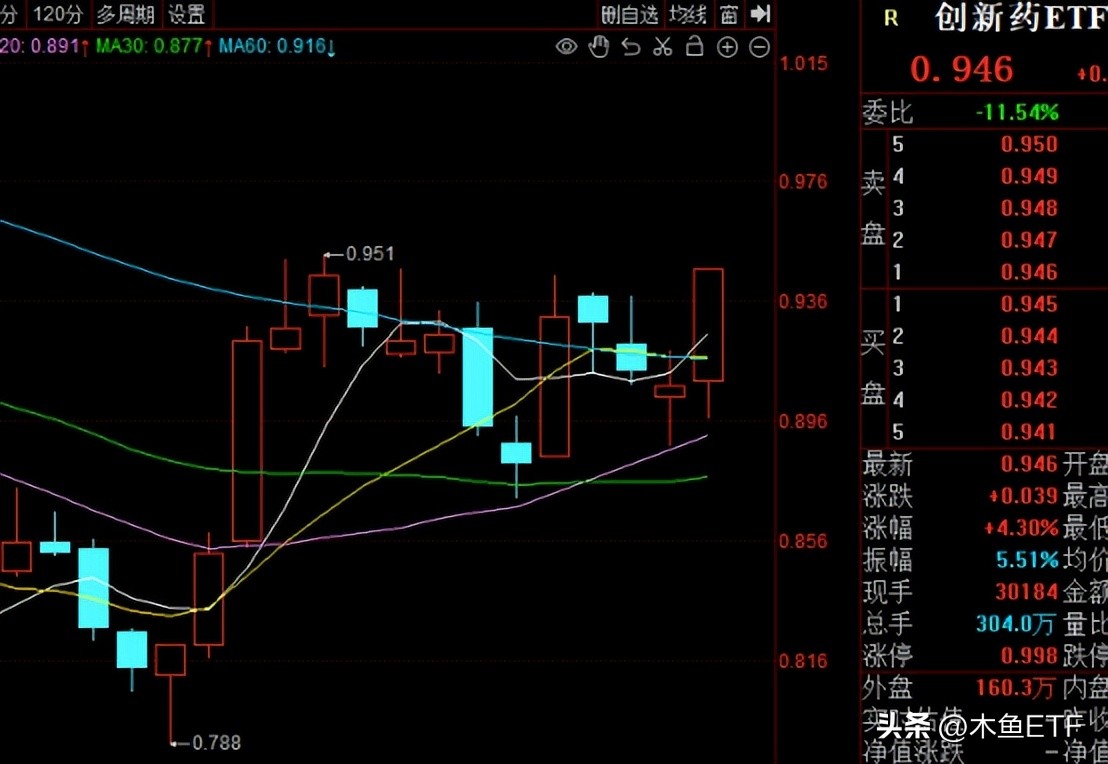Click the R marker beside the ETF name
The height and width of the screenshot is (764, 1108).
click(x=891, y=18)
